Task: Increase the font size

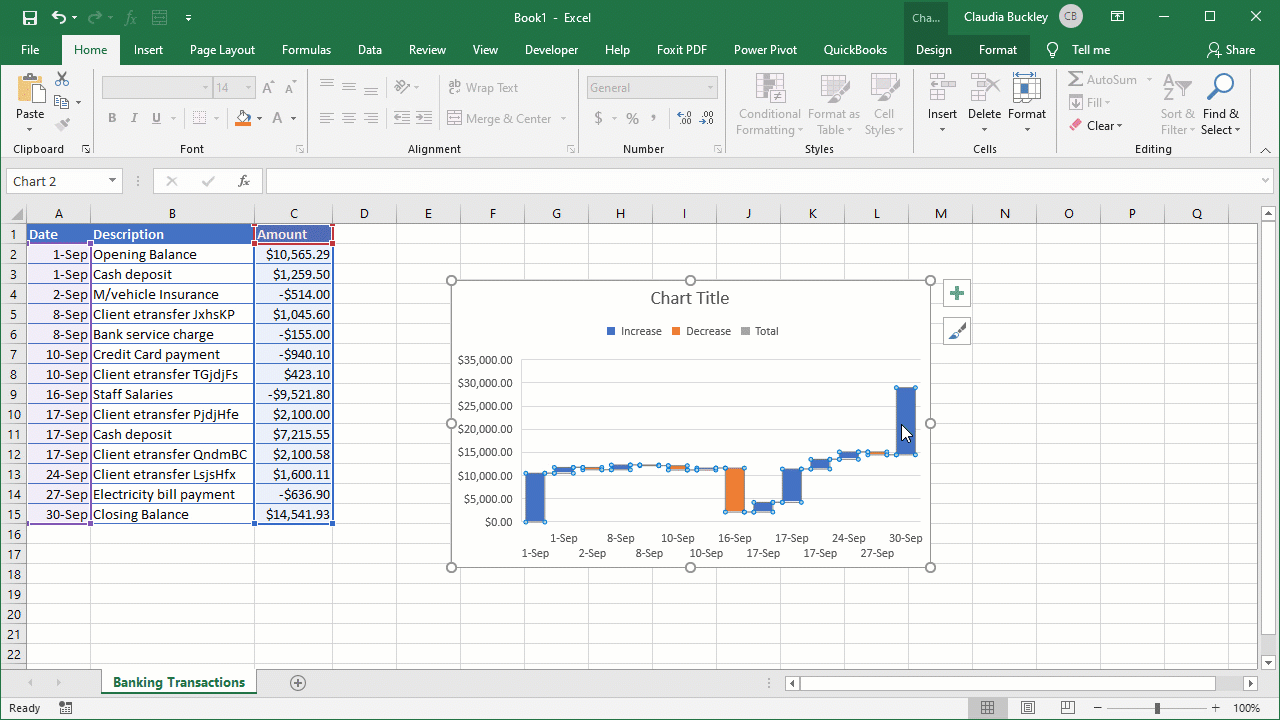Action: pyautogui.click(x=266, y=86)
